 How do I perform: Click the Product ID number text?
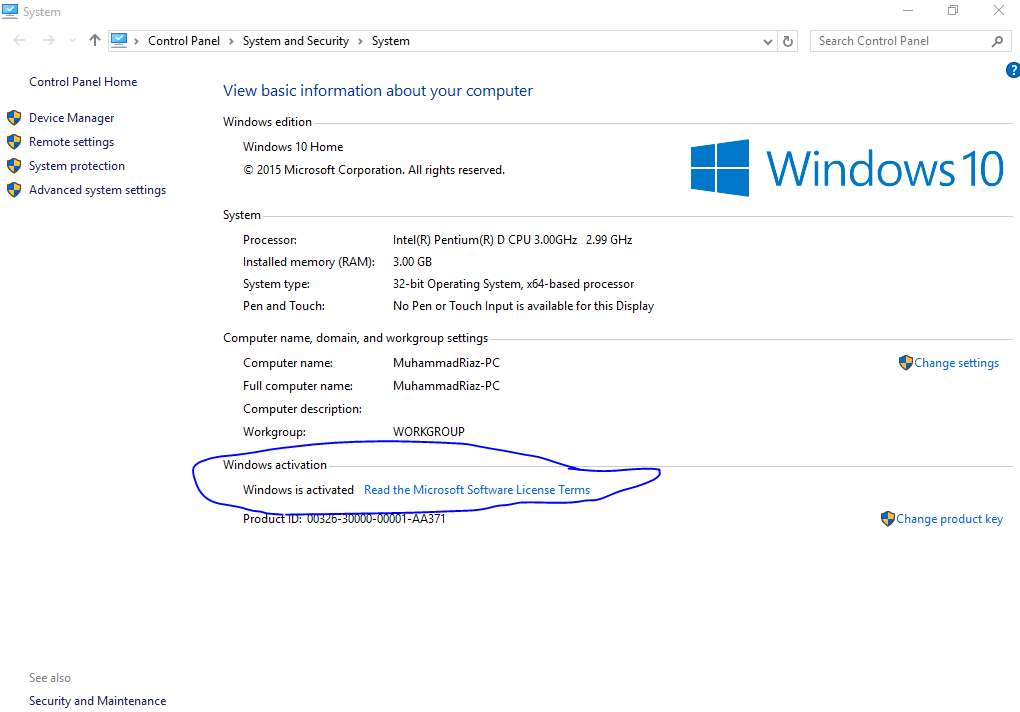coord(376,519)
